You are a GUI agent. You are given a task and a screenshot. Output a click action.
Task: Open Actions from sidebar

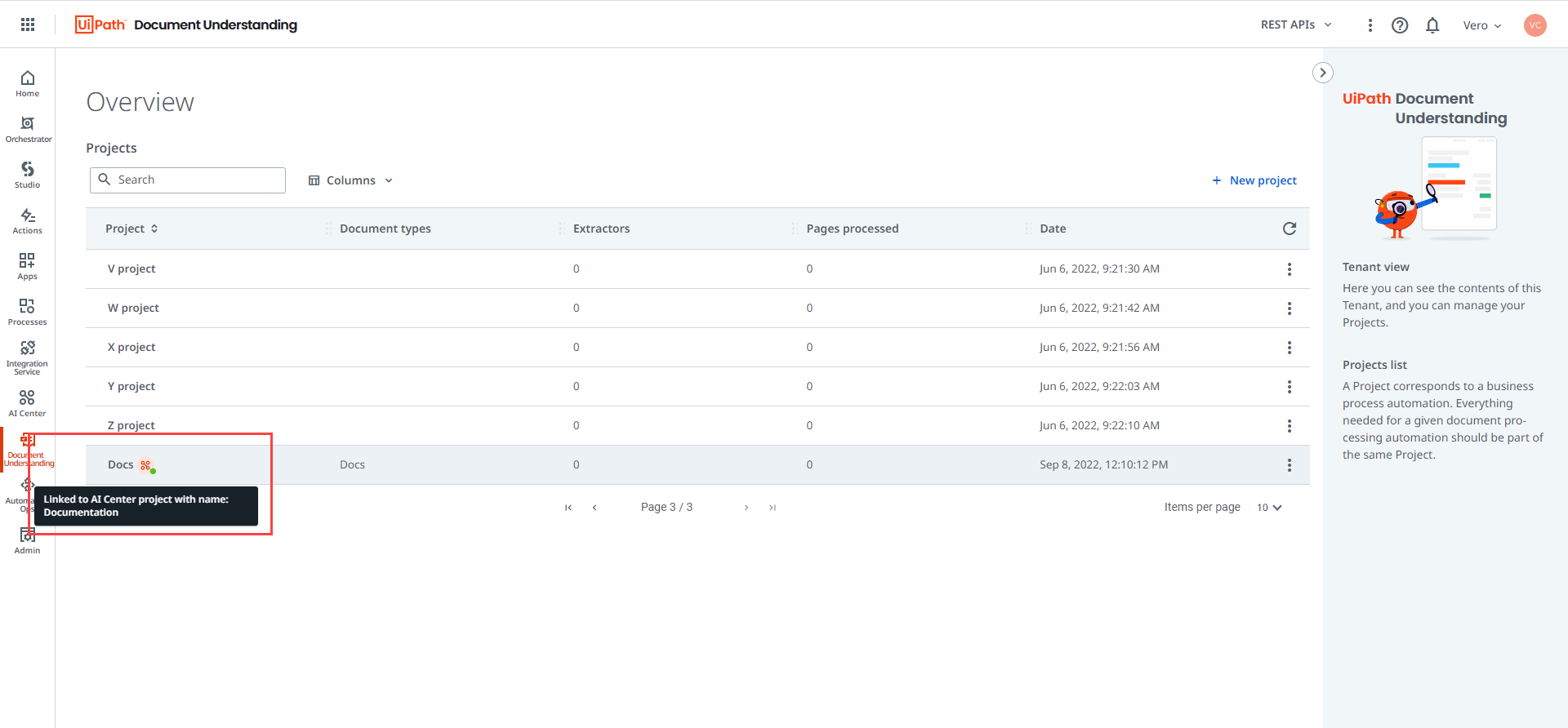(28, 220)
